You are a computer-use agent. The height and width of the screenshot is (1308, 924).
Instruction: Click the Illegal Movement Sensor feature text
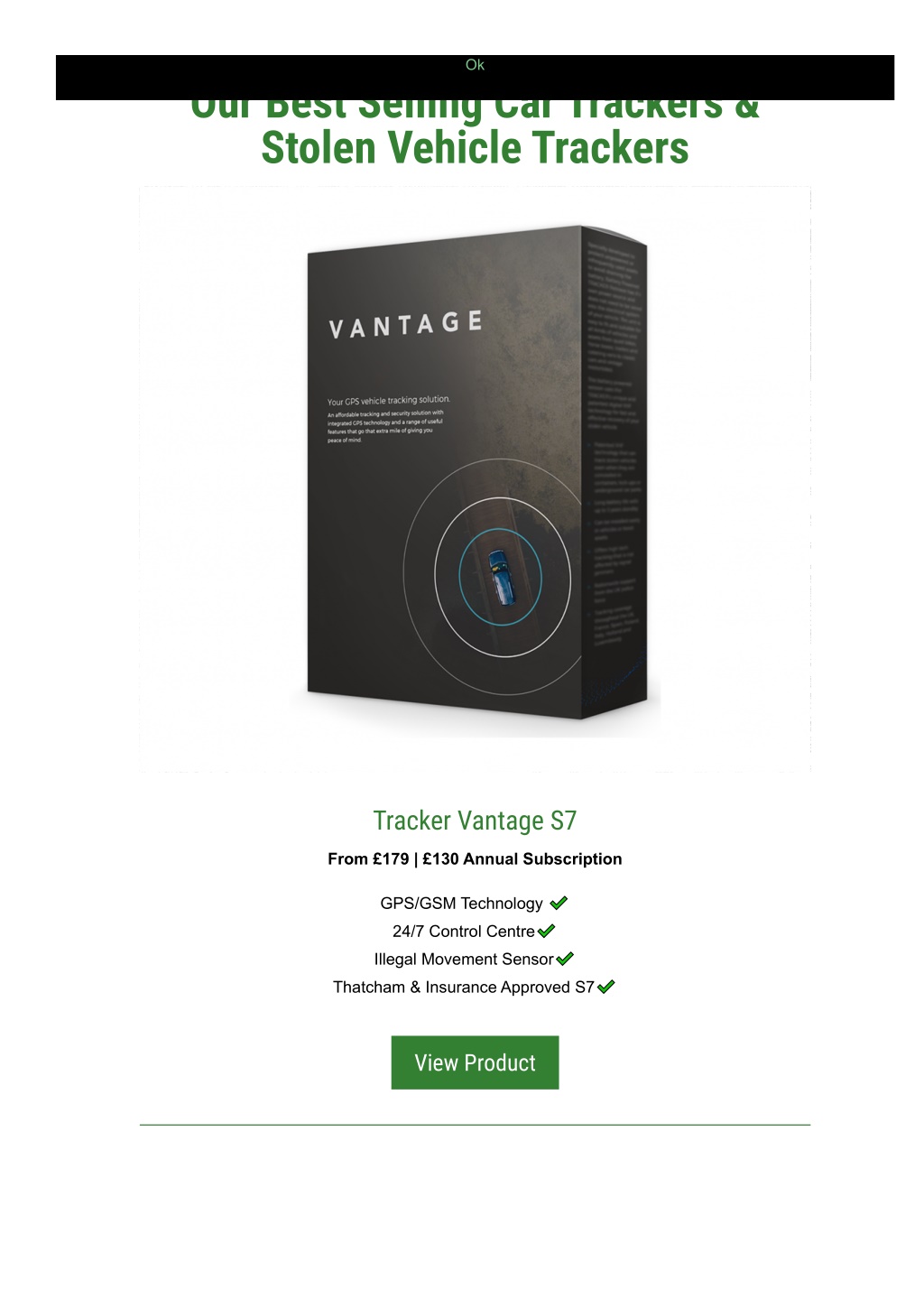[x=464, y=960]
